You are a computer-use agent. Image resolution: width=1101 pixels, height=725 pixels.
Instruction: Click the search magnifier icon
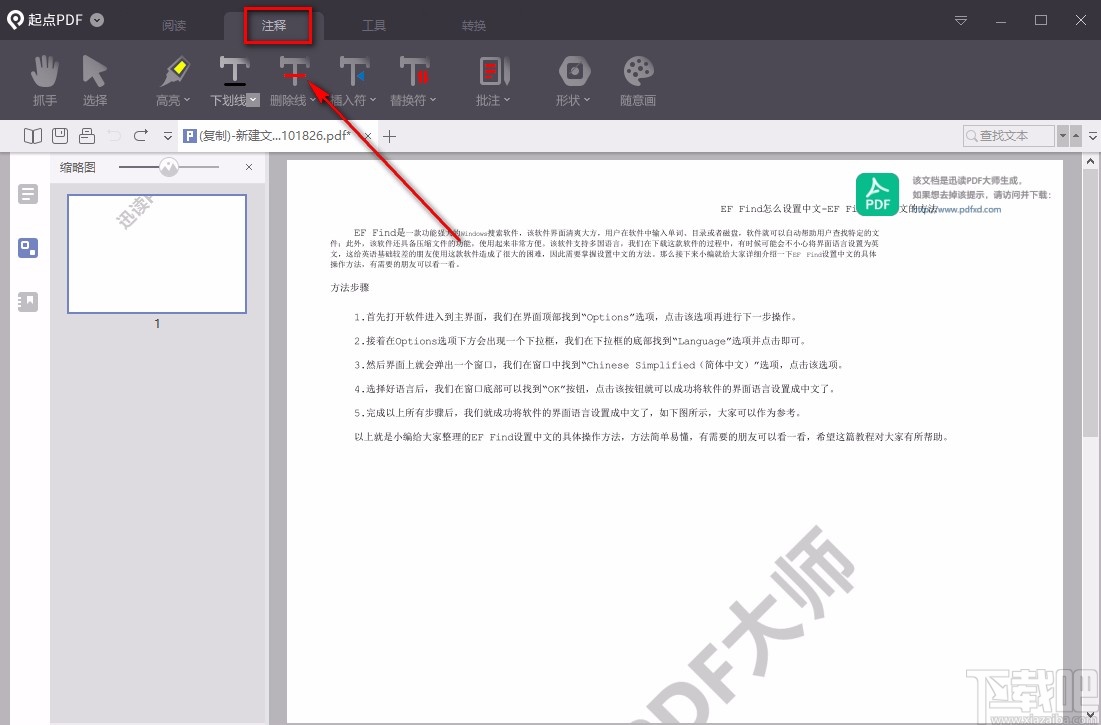[972, 135]
